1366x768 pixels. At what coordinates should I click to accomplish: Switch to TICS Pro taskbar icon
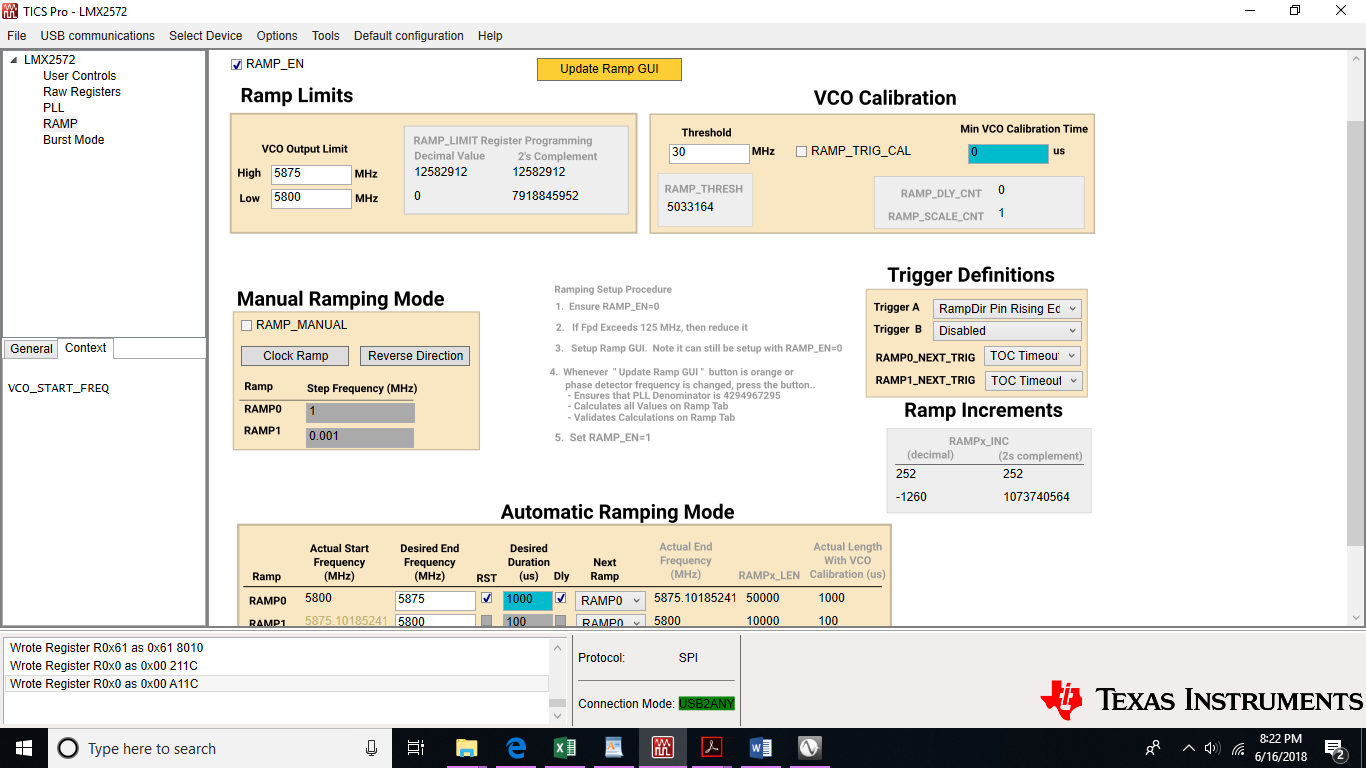[663, 748]
